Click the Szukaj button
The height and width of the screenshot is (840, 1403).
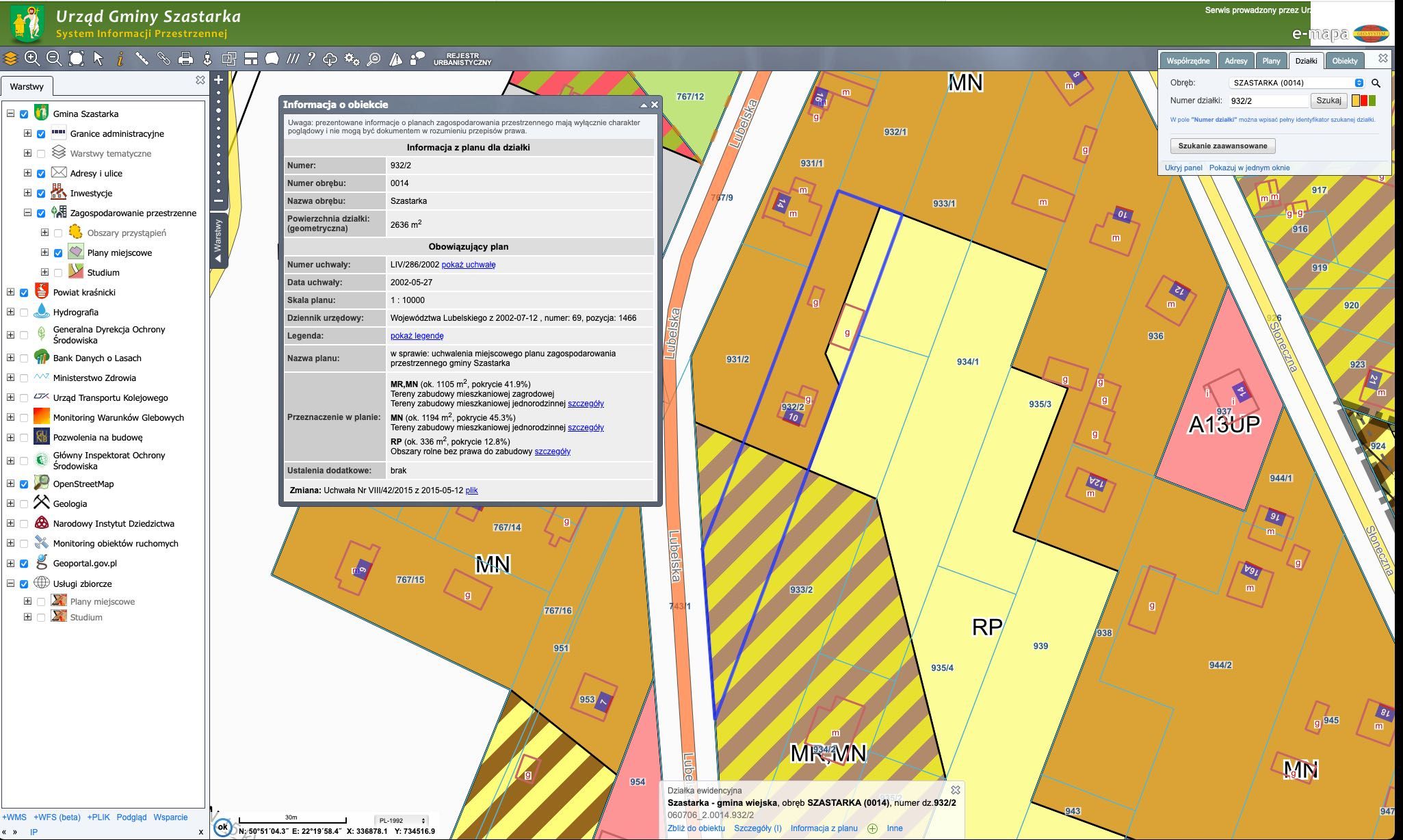(x=1328, y=101)
